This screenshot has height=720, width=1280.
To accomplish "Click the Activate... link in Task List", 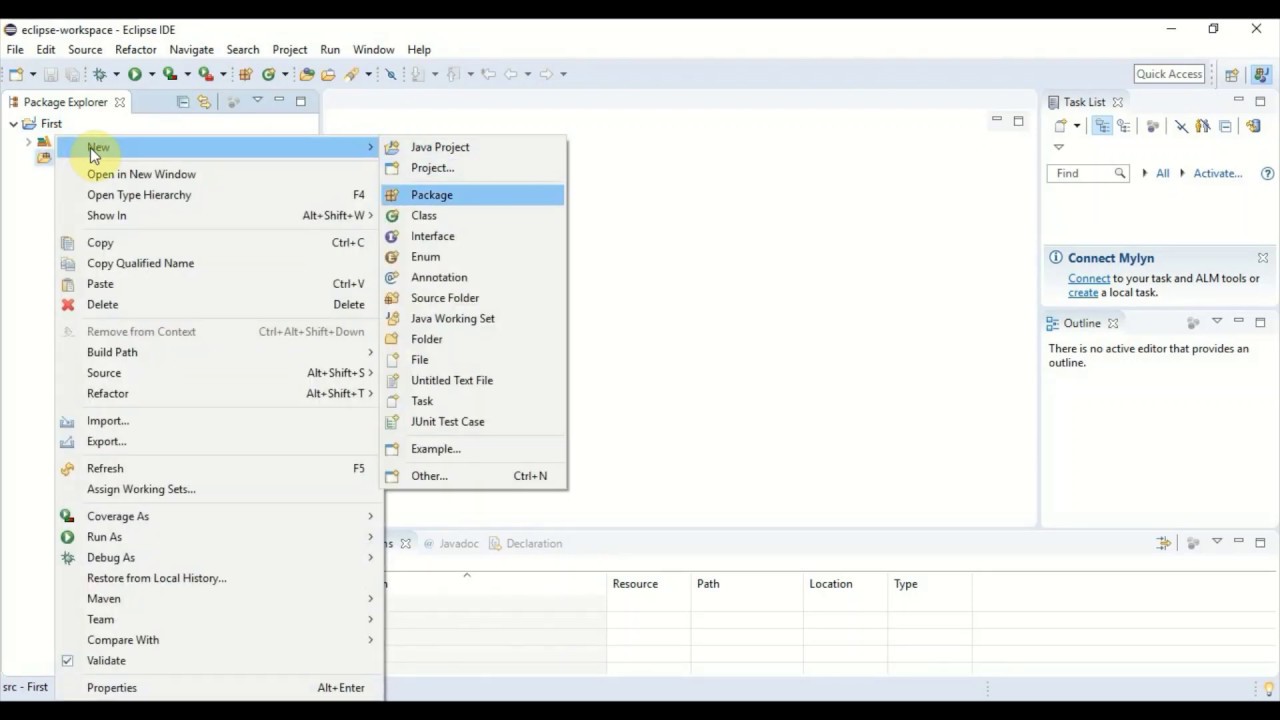I will tap(1217, 173).
